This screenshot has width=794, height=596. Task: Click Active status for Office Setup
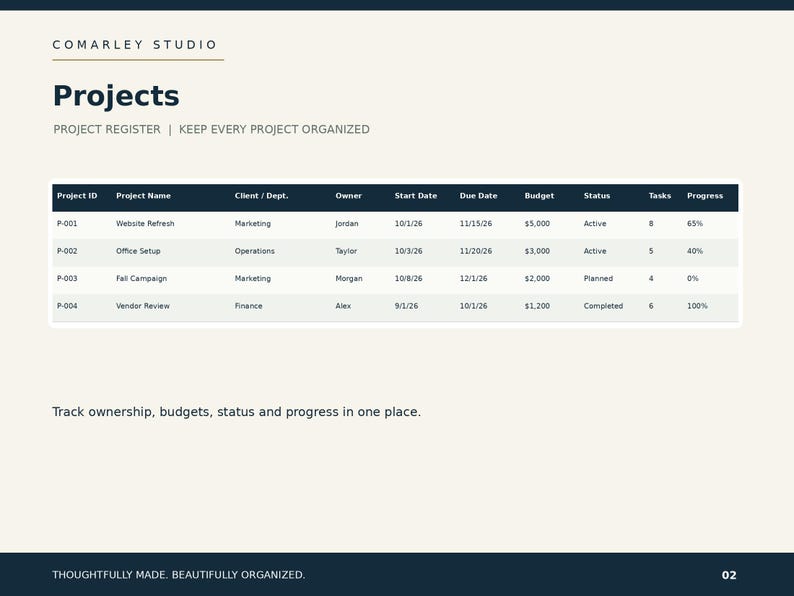pos(595,251)
